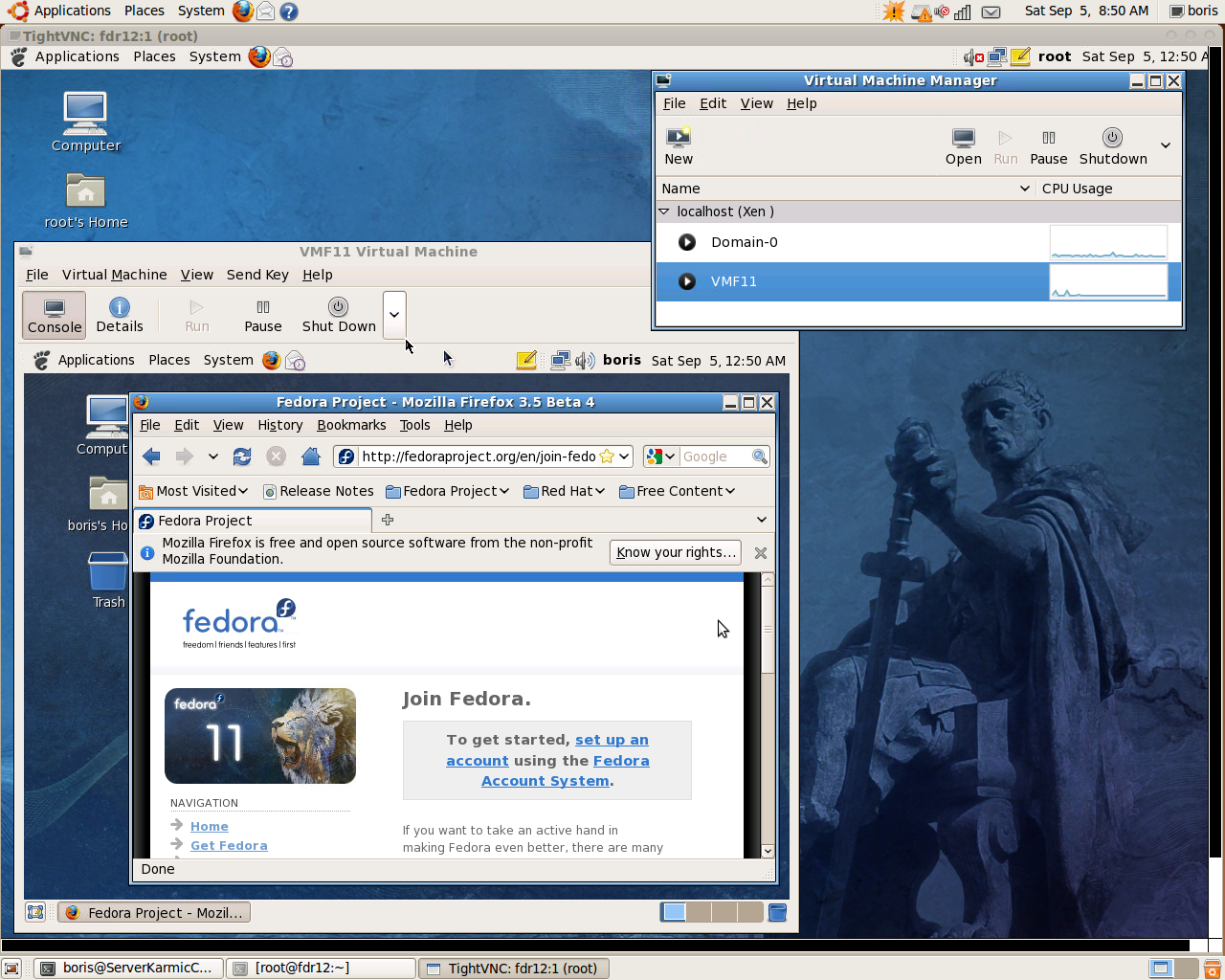
Task: Go back in the Firefox toolbar
Action: [x=151, y=457]
